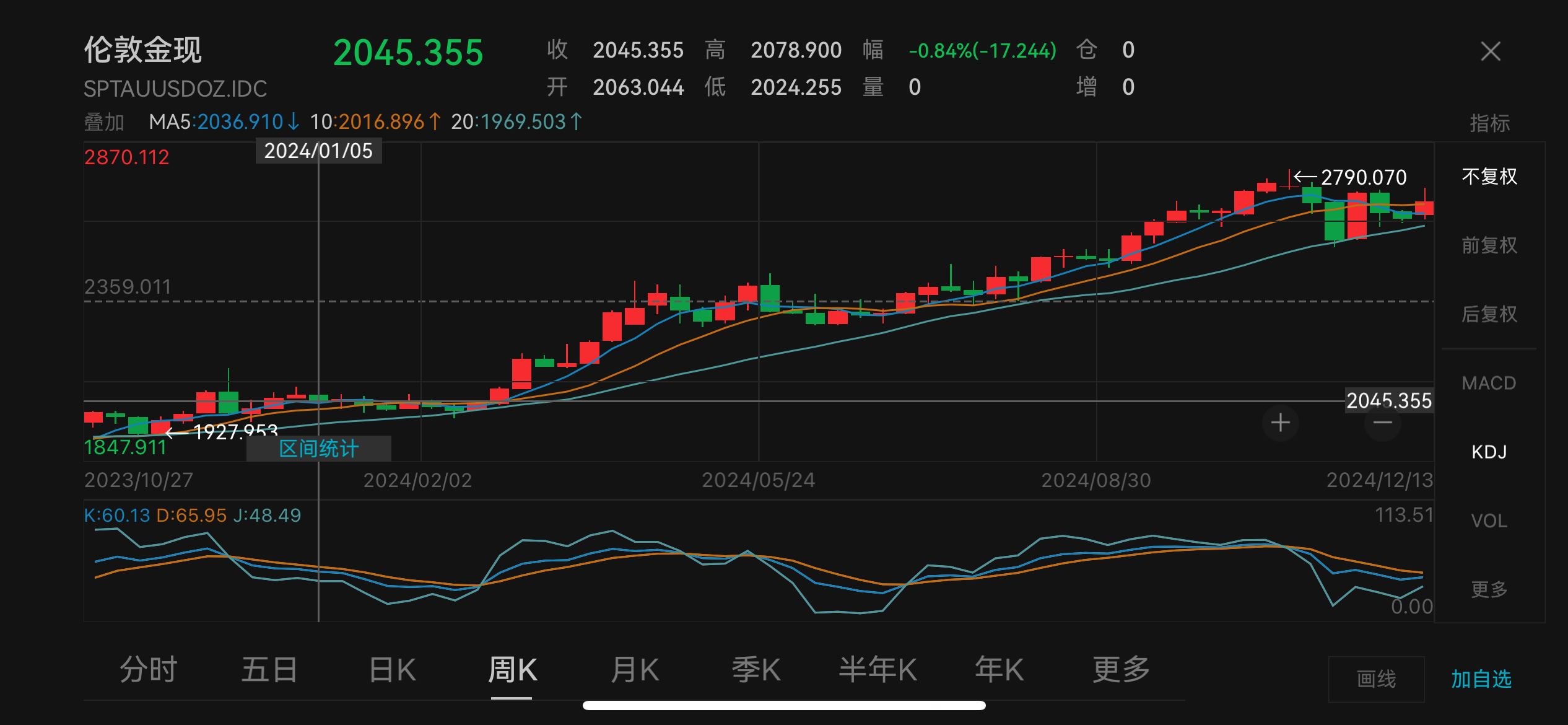Switch indicator to KDJ
Screen dimensions: 1568x725
1489,452
